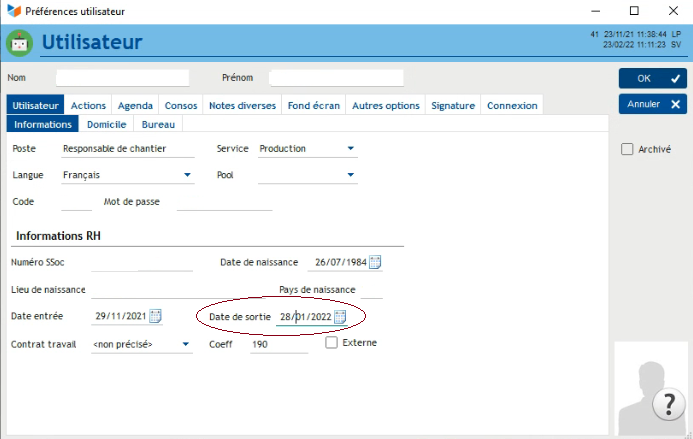The width and height of the screenshot is (693, 439).
Task: Click the green Utilisateur robot icon
Action: (x=19, y=42)
